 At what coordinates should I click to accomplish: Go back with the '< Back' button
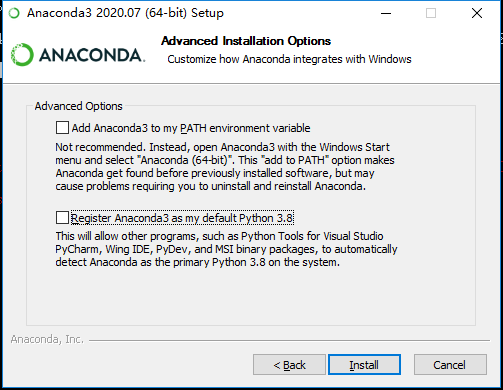click(289, 365)
